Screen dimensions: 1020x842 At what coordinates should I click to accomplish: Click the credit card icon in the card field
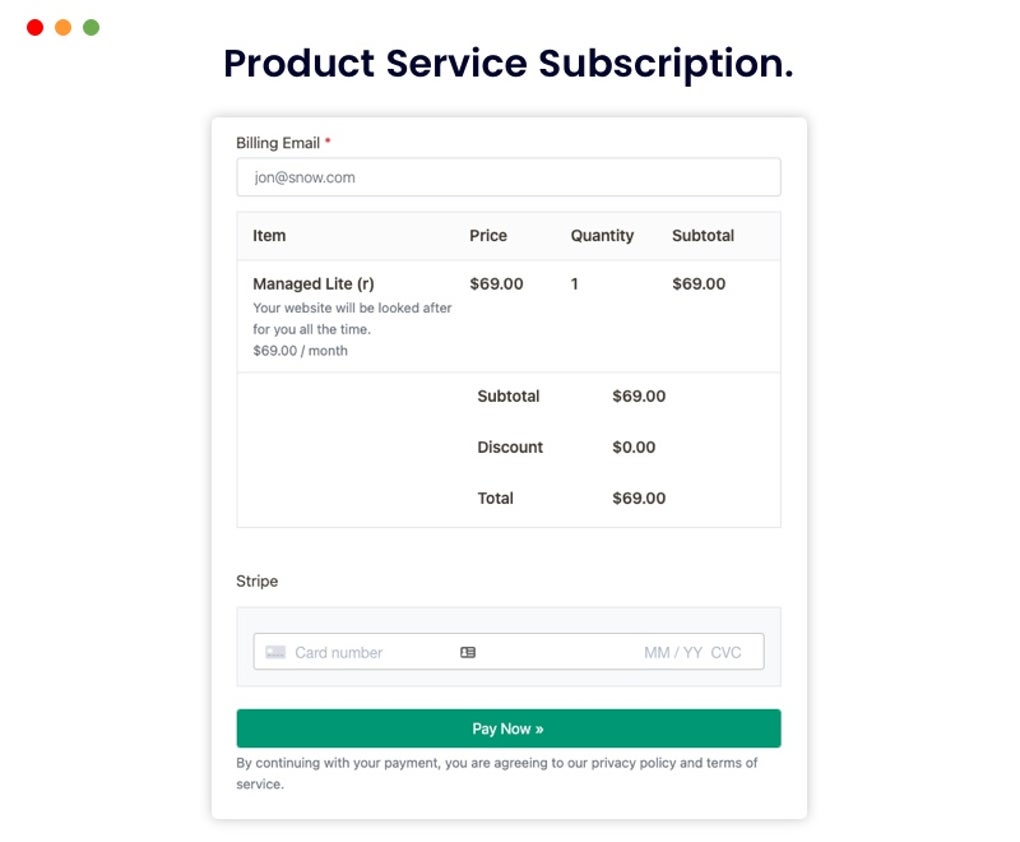tap(274, 652)
